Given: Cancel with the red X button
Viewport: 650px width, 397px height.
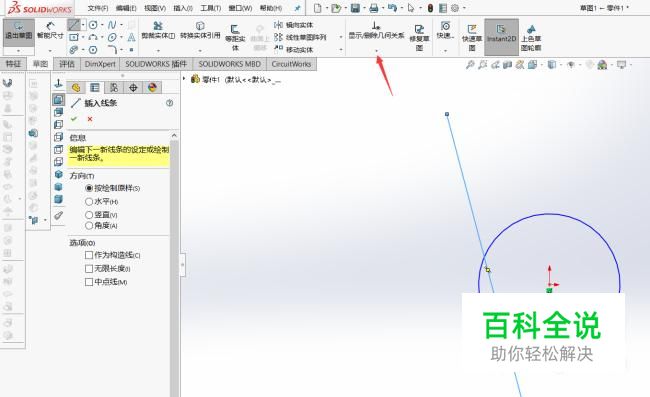Looking at the screenshot, I should click(x=90, y=119).
